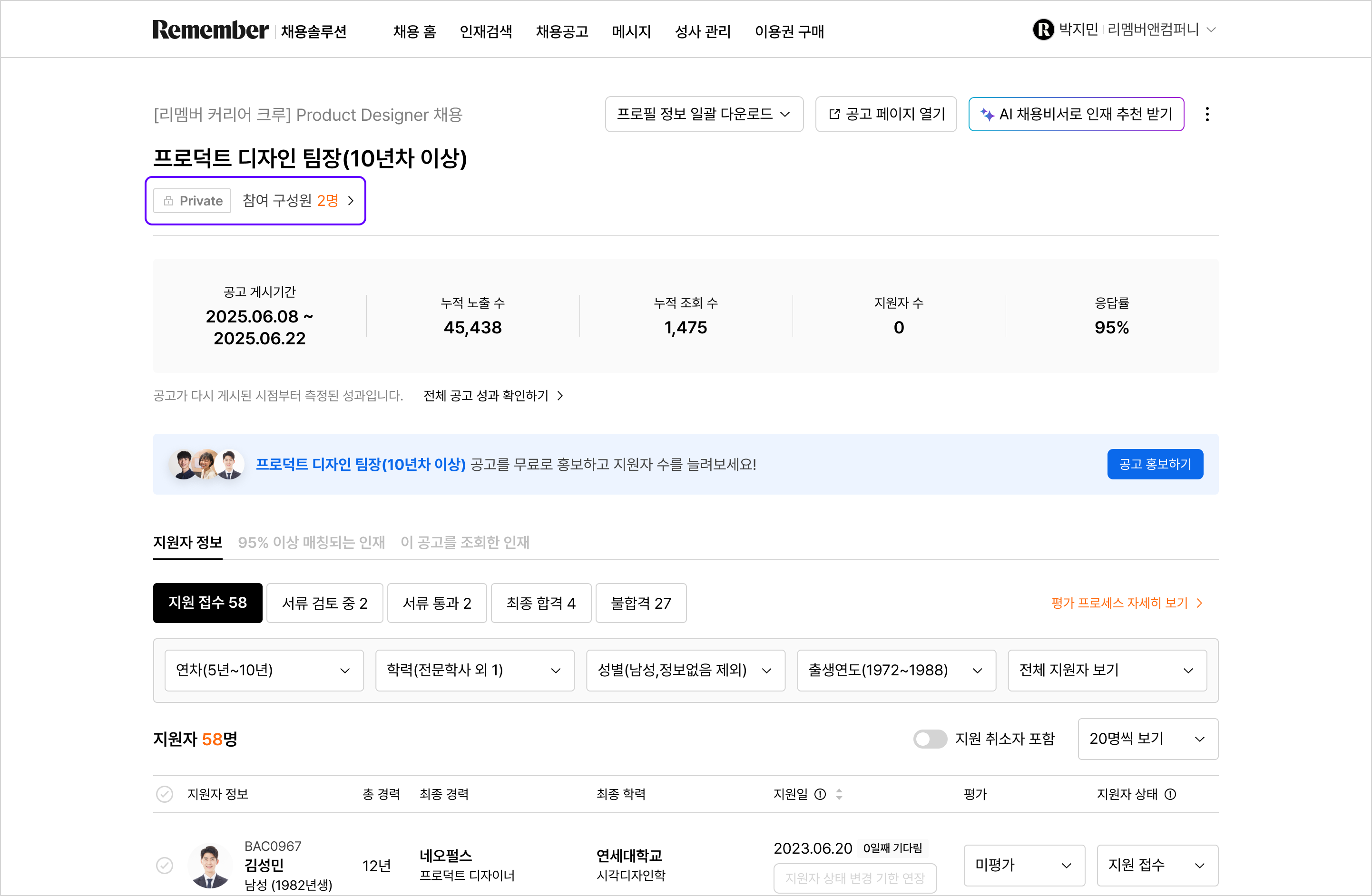Click the Remember logo
The height and width of the screenshot is (896, 1372).
(x=210, y=30)
